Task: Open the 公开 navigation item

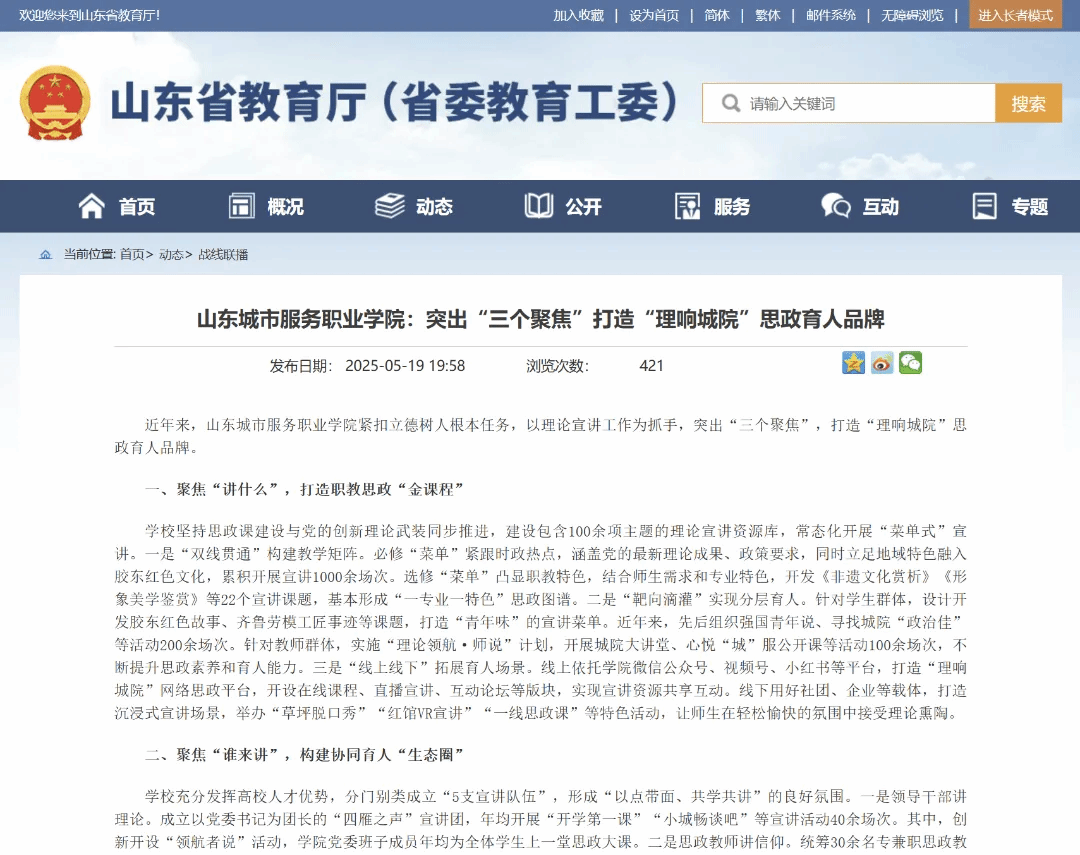Action: [x=563, y=207]
